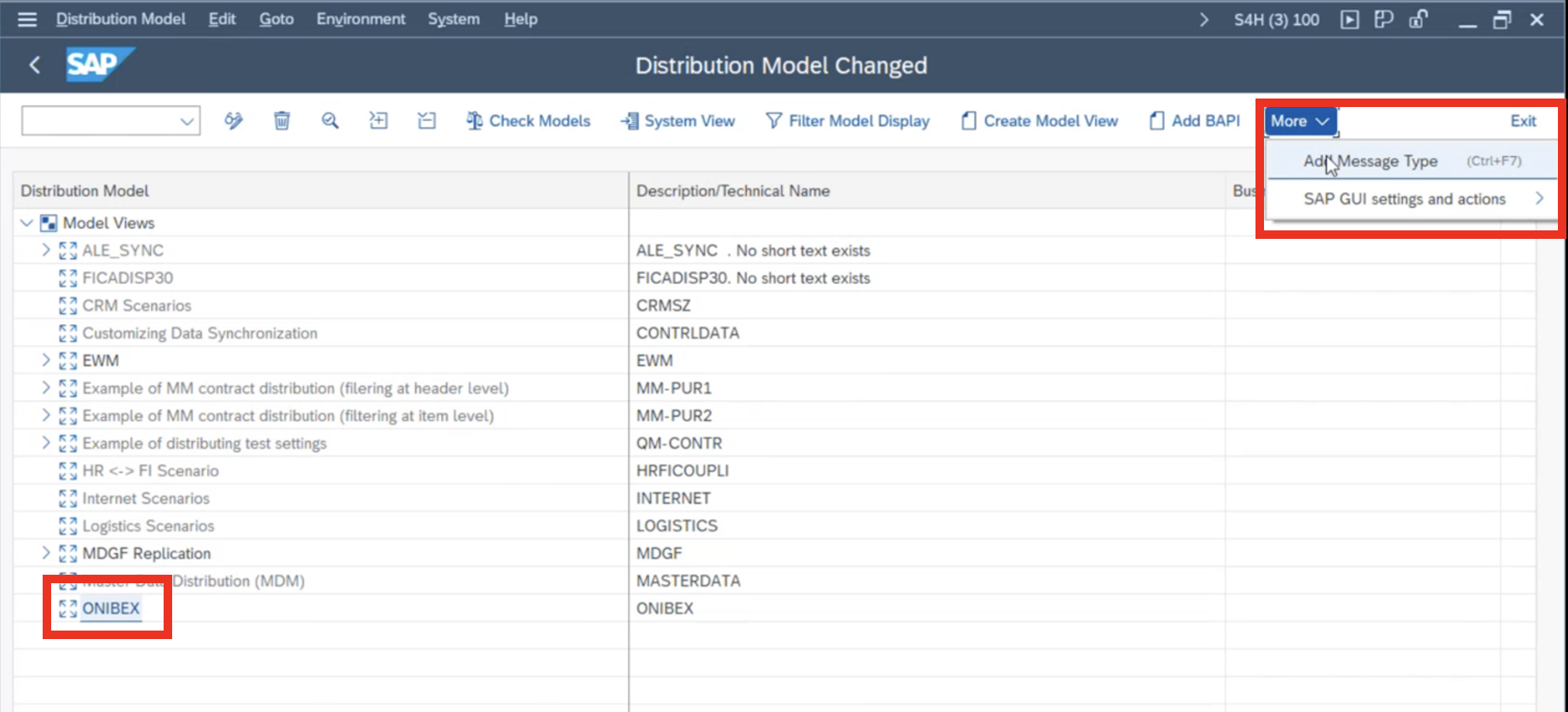Open the Distribution Model menu
This screenshot has height=712, width=1568.
[120, 19]
